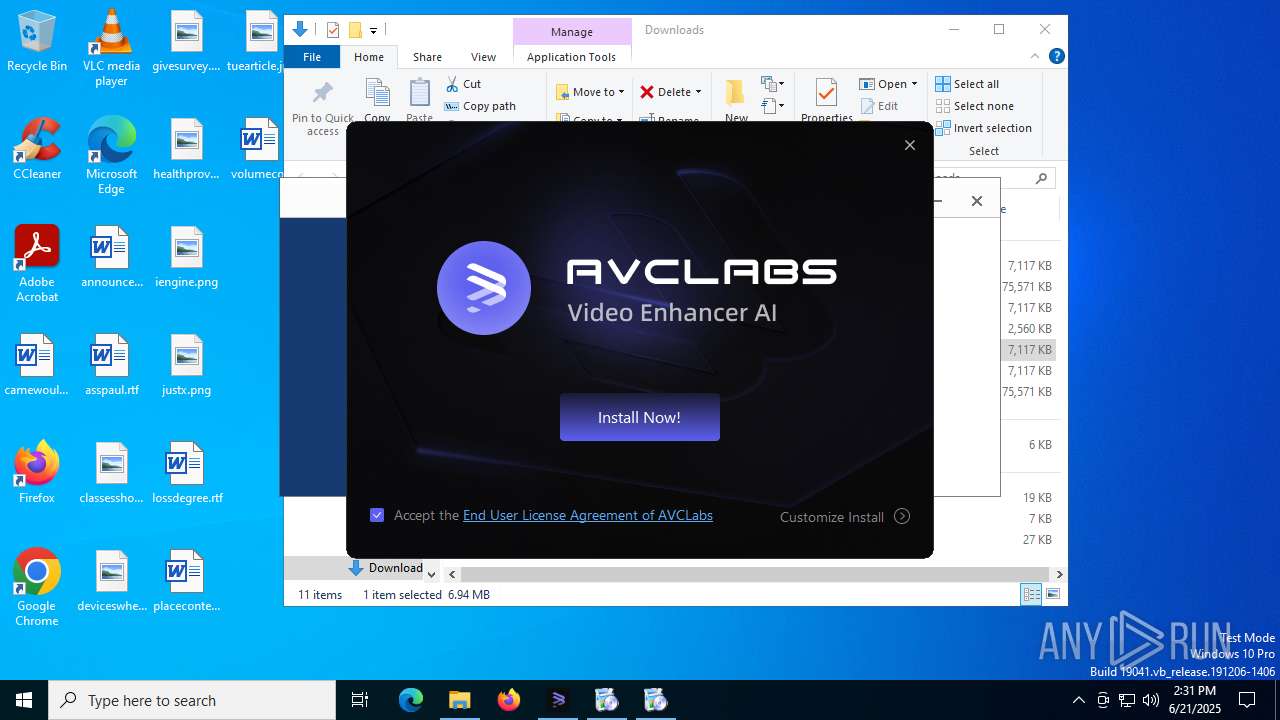Switch to the View ribbon tab
Screen dimensions: 1280x720
[483, 57]
